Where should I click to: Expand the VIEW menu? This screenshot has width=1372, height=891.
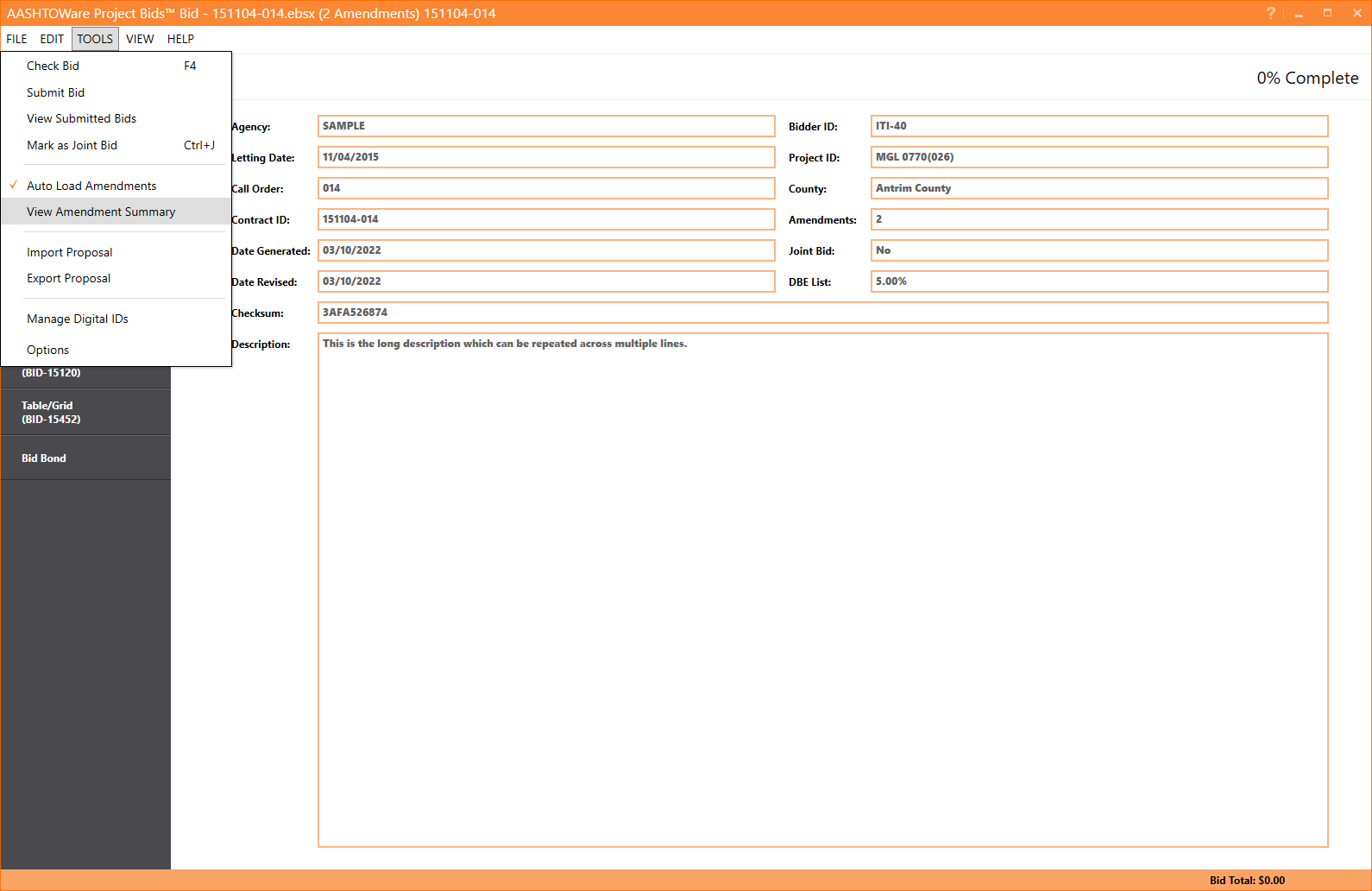pos(140,39)
